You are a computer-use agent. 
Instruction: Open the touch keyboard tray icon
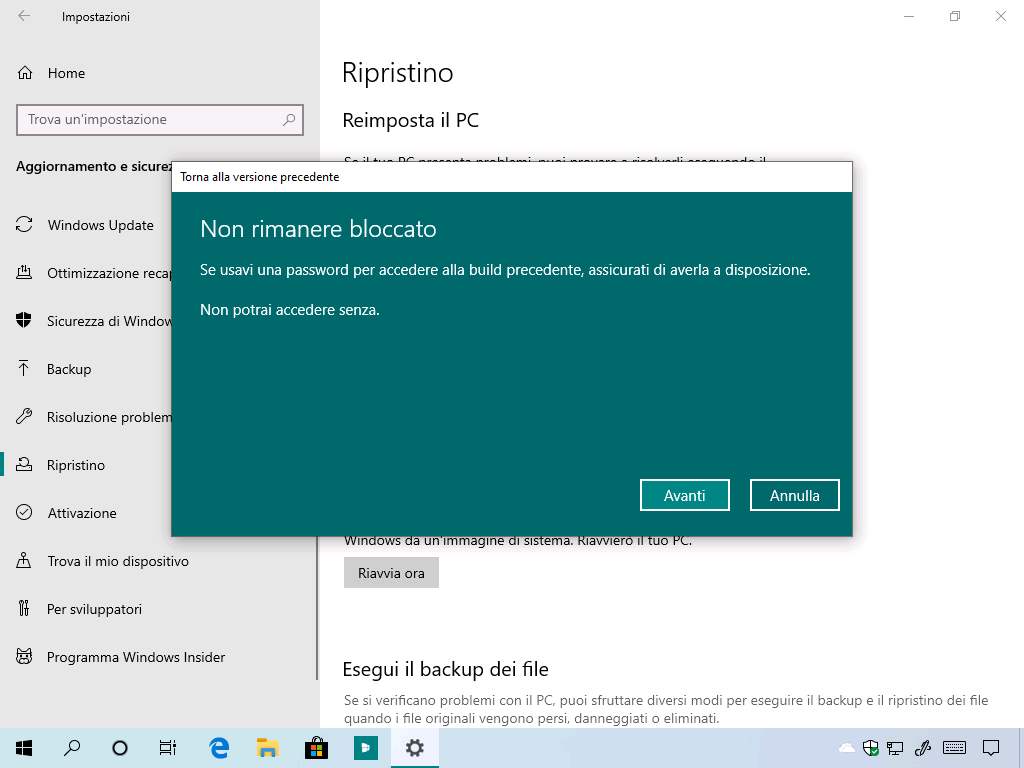pyautogui.click(x=955, y=748)
